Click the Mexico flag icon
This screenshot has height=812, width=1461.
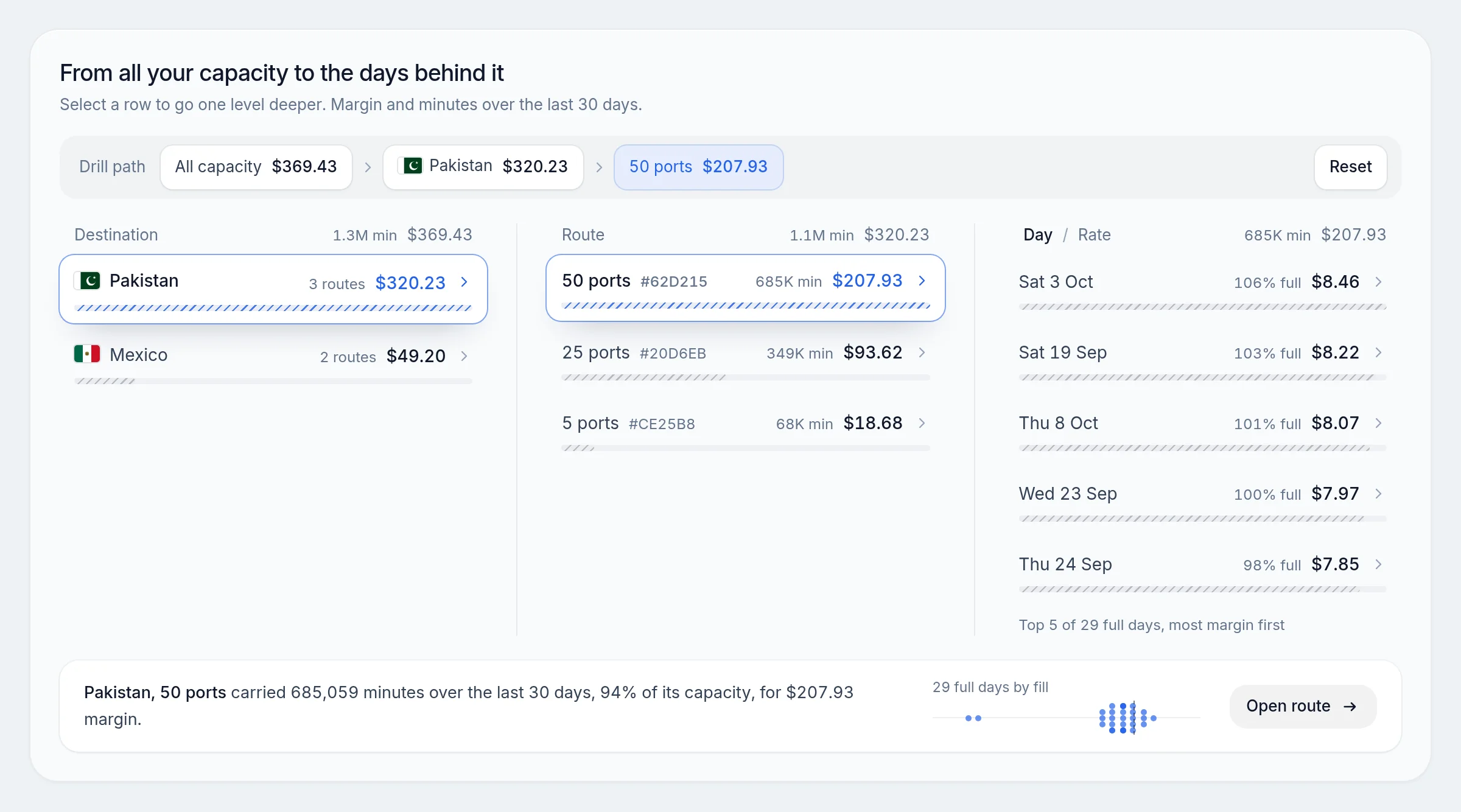coord(87,354)
